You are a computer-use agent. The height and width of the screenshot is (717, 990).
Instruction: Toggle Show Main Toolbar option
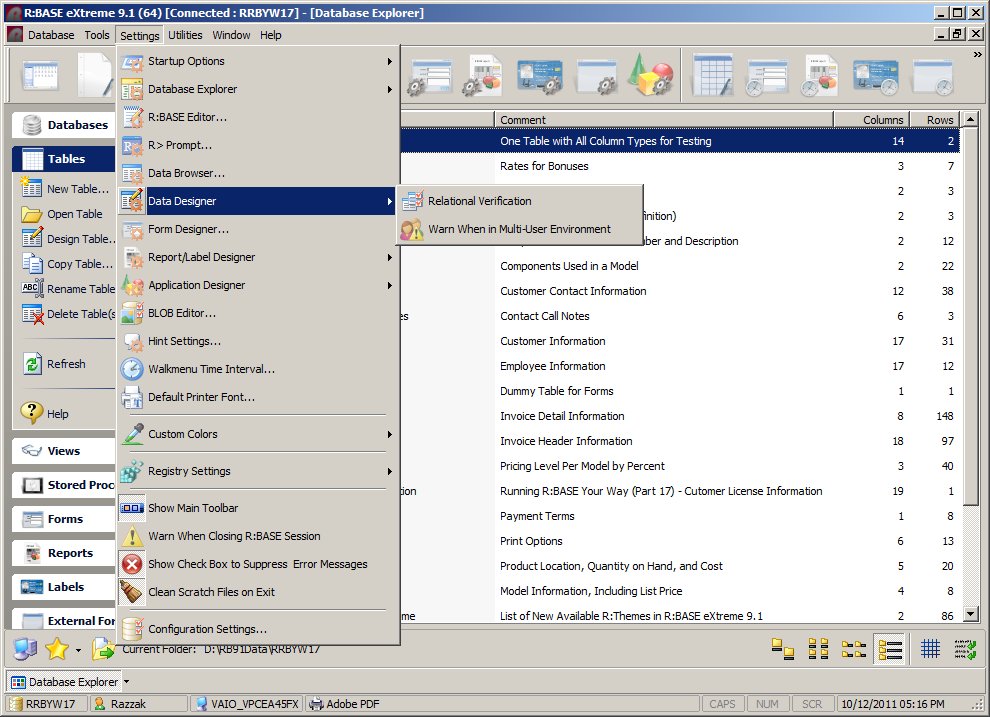pos(193,508)
